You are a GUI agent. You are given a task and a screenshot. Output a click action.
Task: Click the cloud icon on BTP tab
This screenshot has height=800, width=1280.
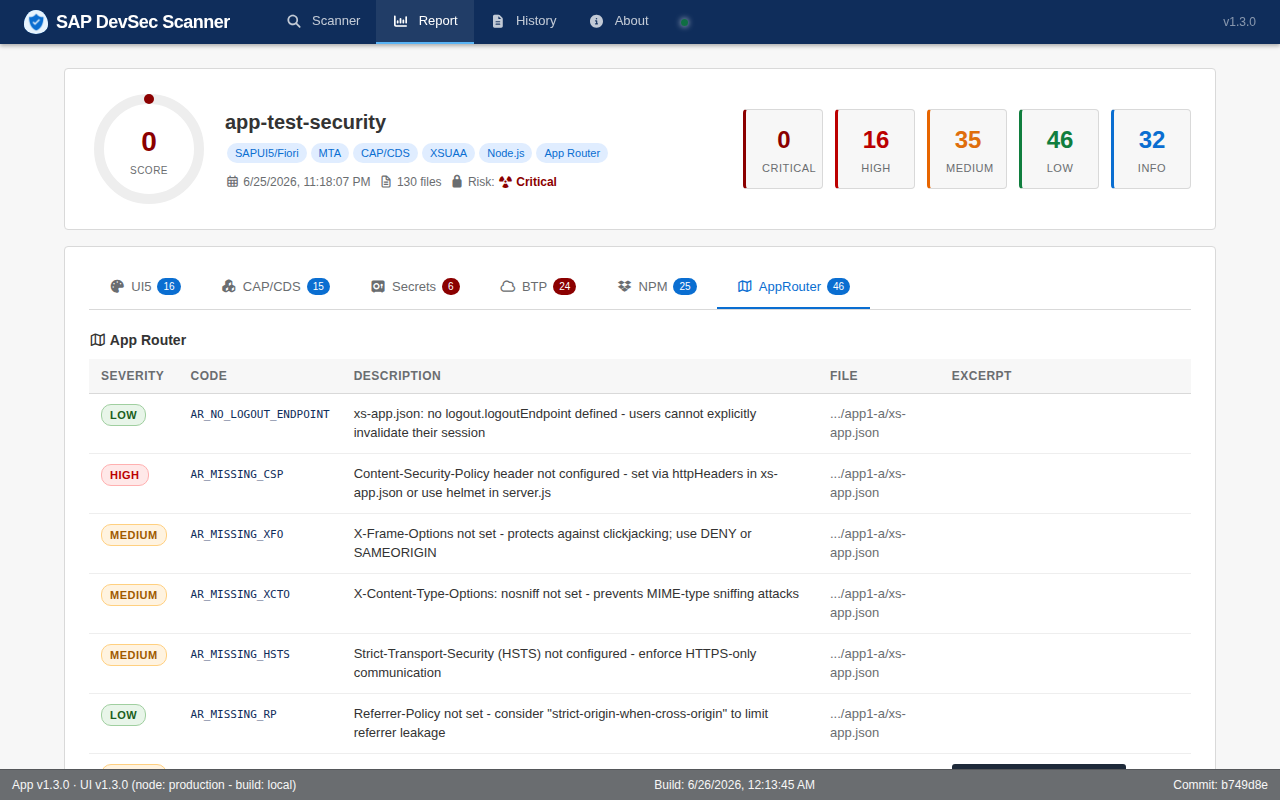508,286
